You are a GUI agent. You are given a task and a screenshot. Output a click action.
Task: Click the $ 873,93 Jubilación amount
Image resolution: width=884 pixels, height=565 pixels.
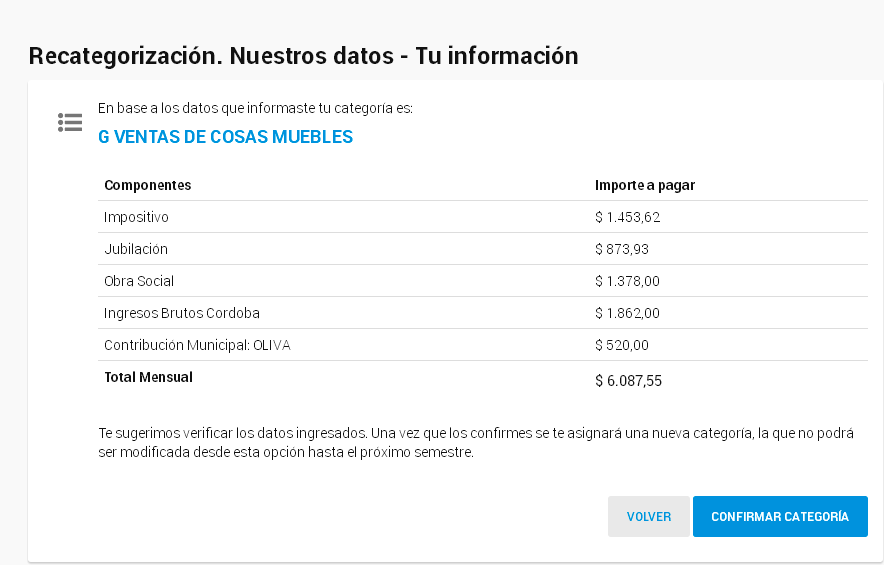622,249
